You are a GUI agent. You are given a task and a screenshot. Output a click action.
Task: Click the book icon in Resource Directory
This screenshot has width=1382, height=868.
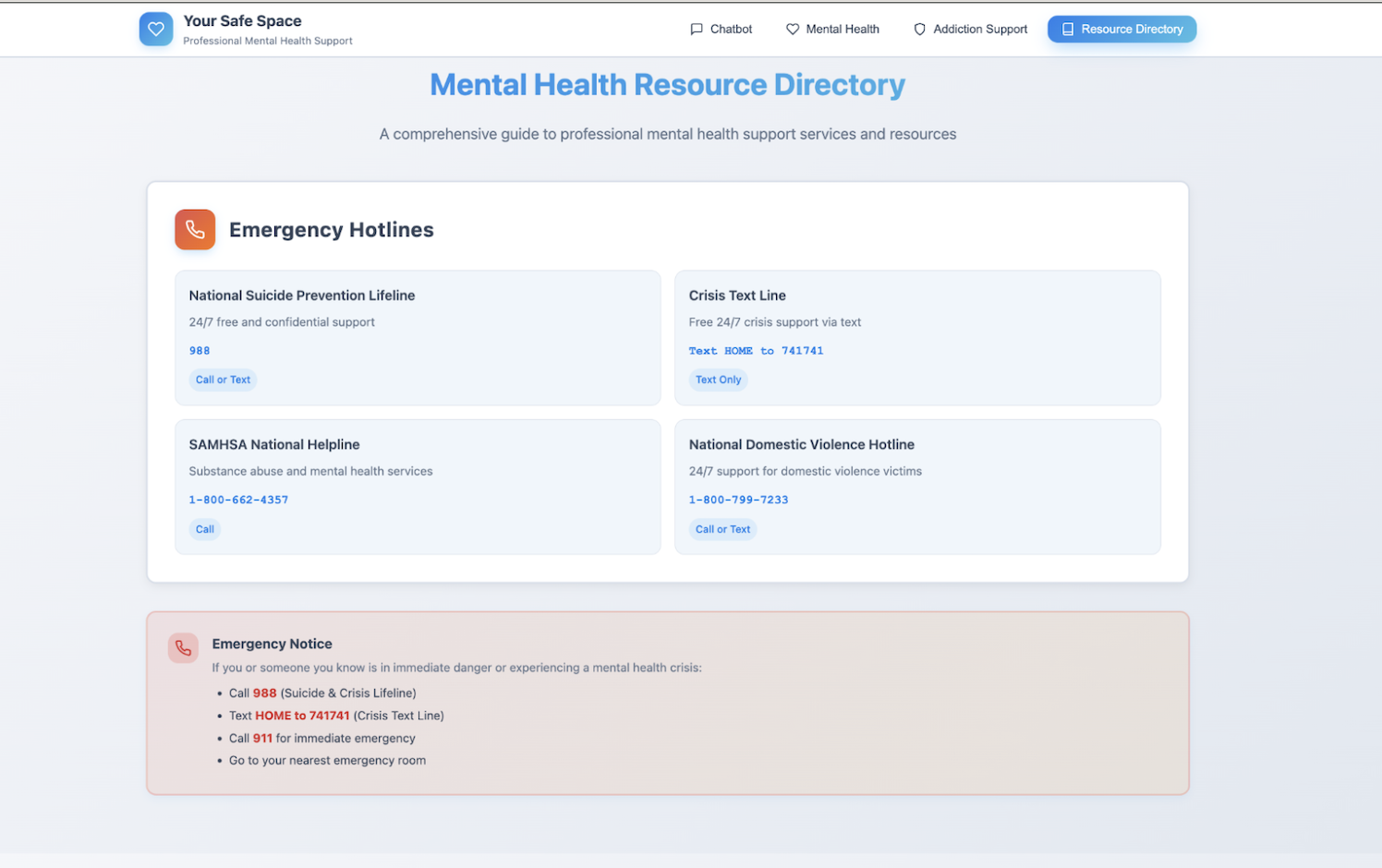pyautogui.click(x=1068, y=30)
